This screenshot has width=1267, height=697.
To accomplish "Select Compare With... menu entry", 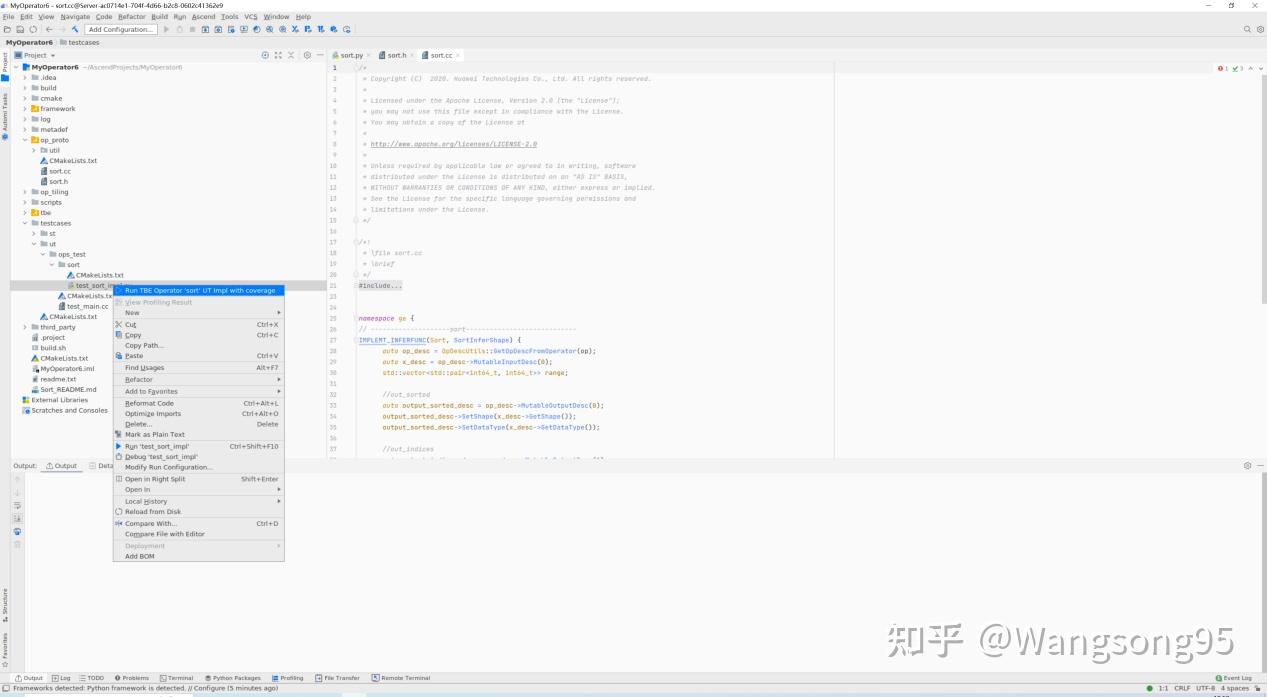I will [199, 523].
